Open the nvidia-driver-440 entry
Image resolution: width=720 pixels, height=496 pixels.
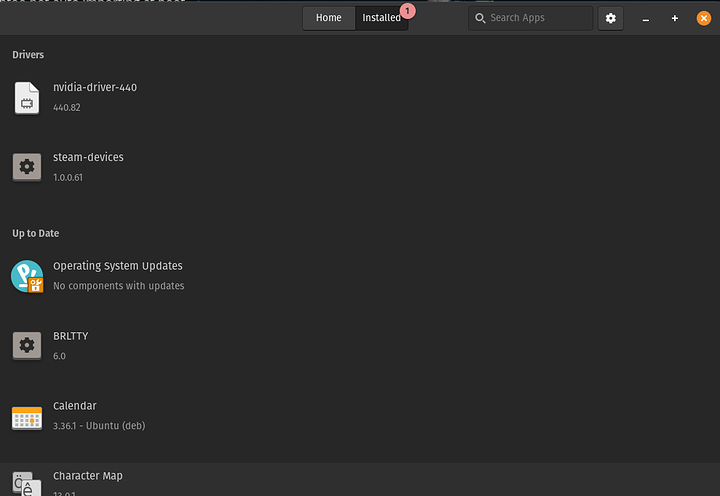95,88
